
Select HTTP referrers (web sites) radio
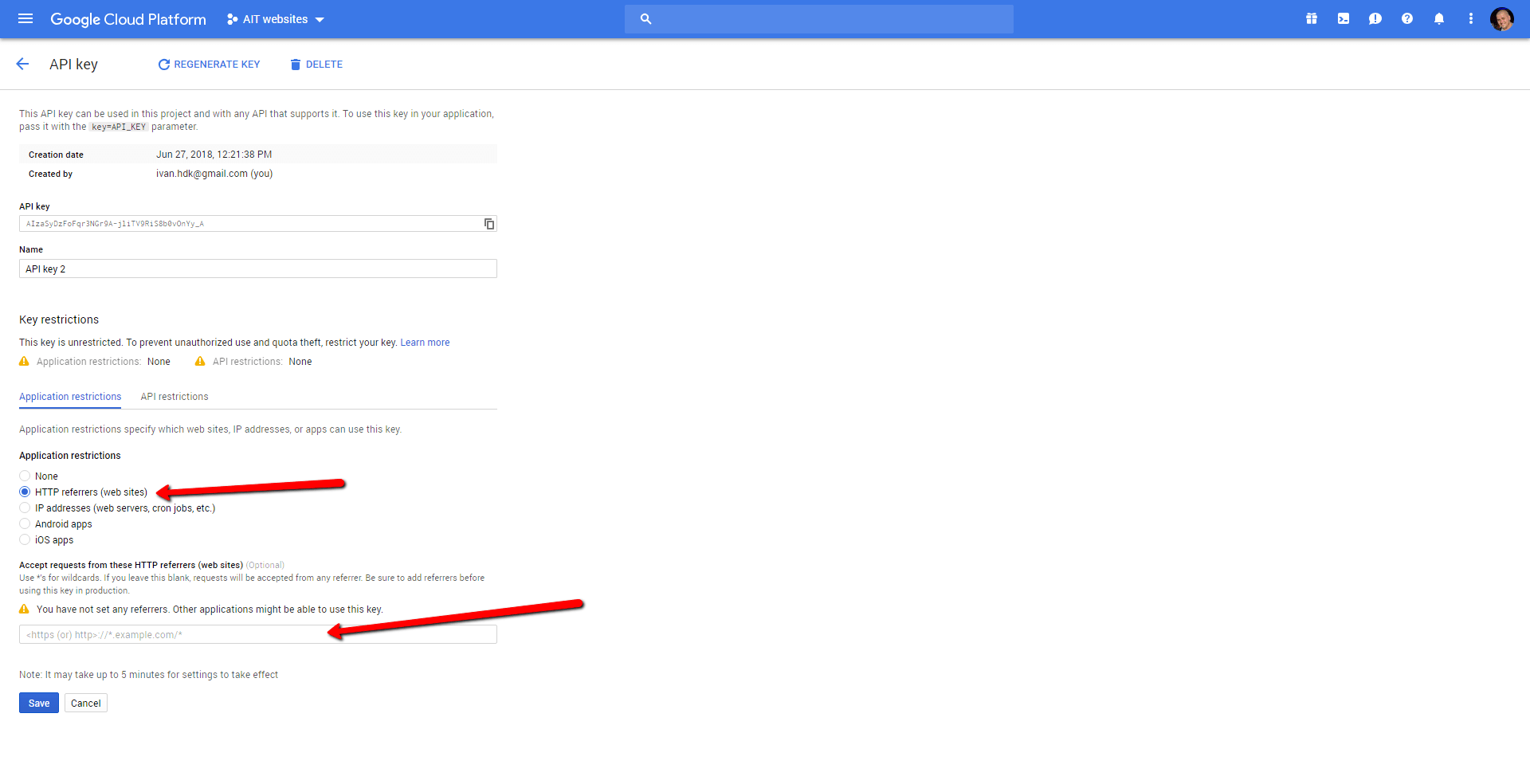[x=25, y=492]
